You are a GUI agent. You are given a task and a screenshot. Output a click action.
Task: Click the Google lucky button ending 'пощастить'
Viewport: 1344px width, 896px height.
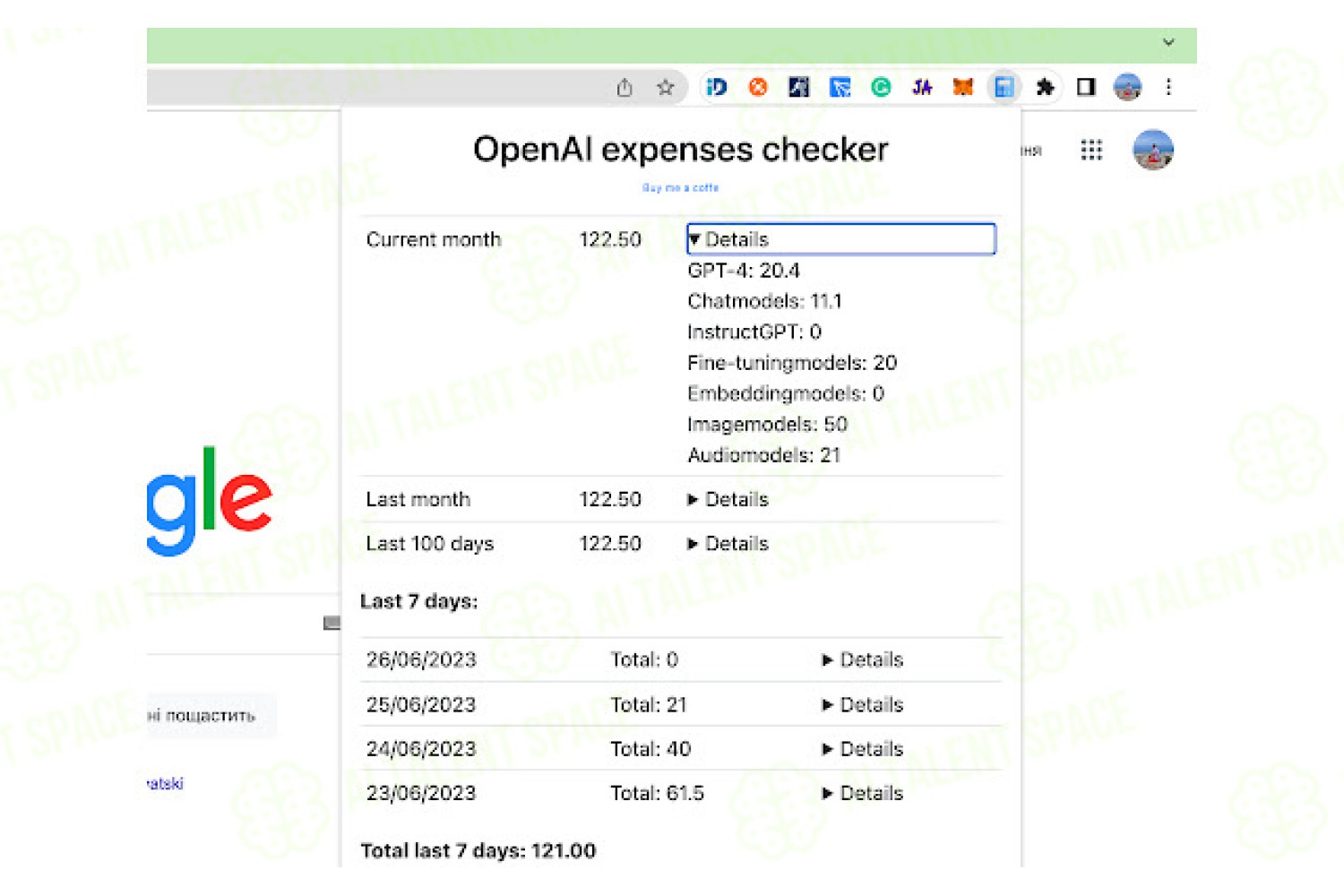(x=211, y=715)
